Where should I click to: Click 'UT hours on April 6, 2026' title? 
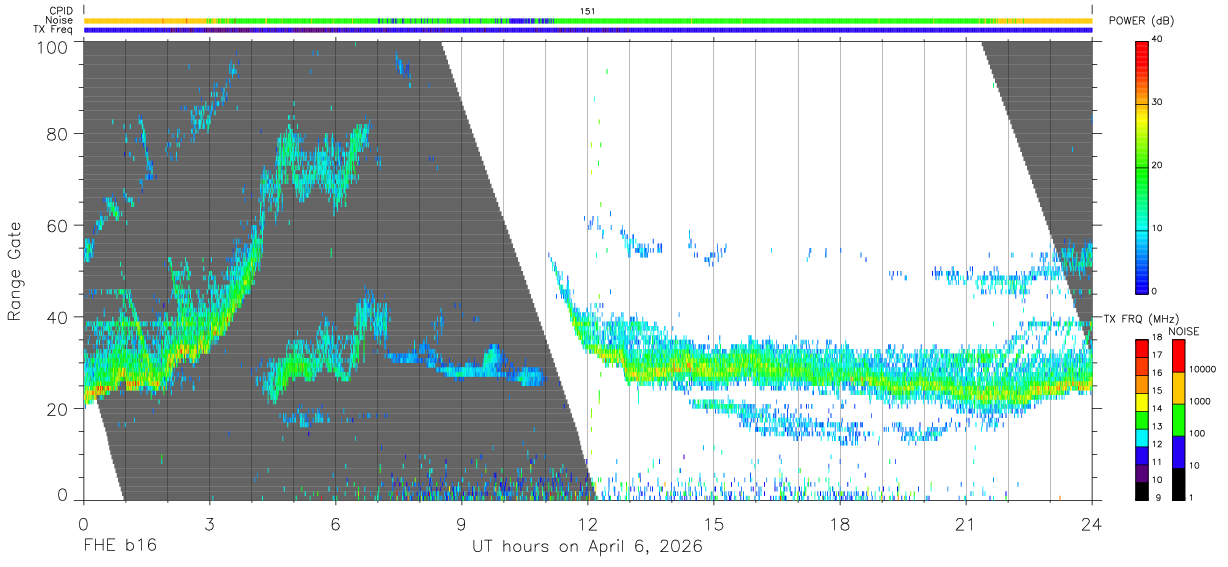point(587,547)
